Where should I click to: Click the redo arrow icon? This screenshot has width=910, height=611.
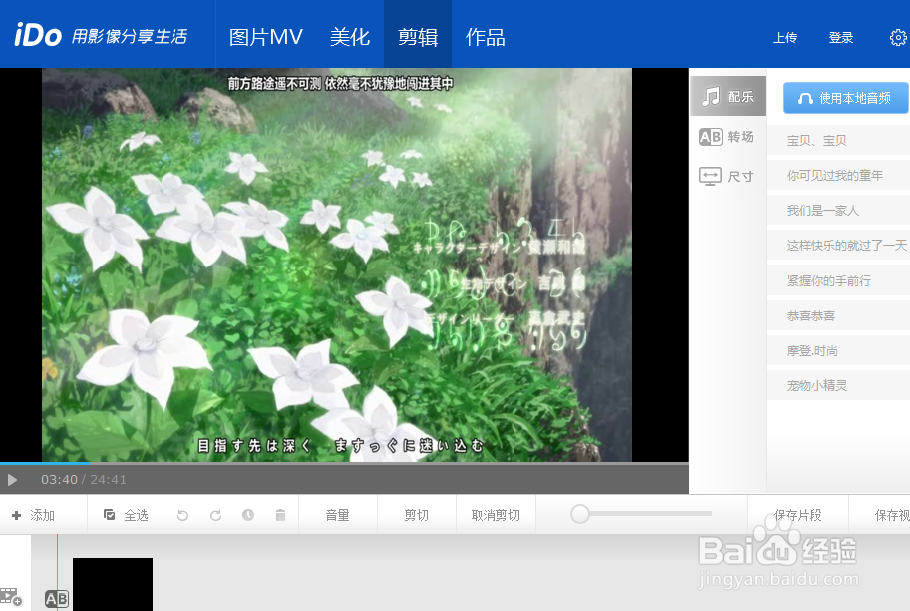click(215, 515)
